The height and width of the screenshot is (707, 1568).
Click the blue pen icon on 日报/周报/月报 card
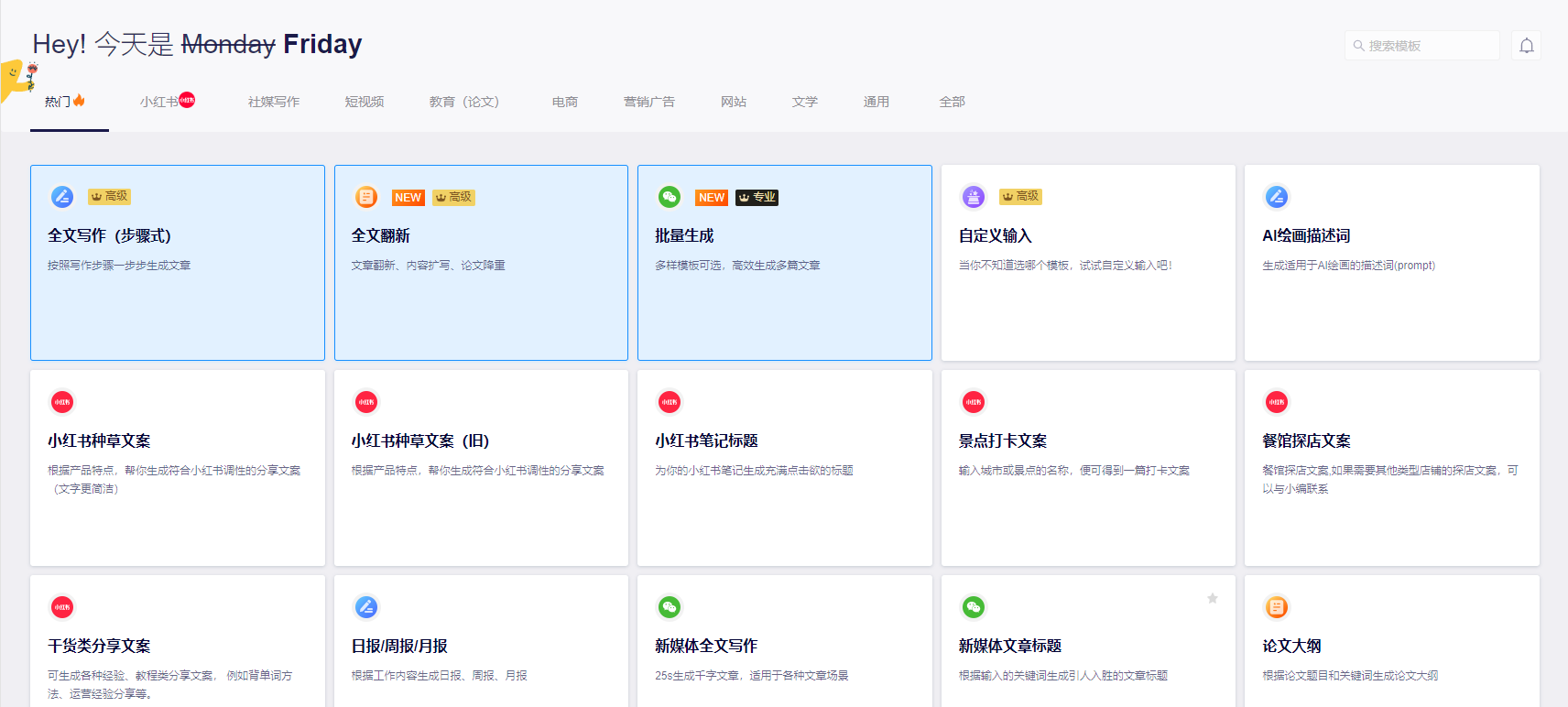click(x=366, y=606)
